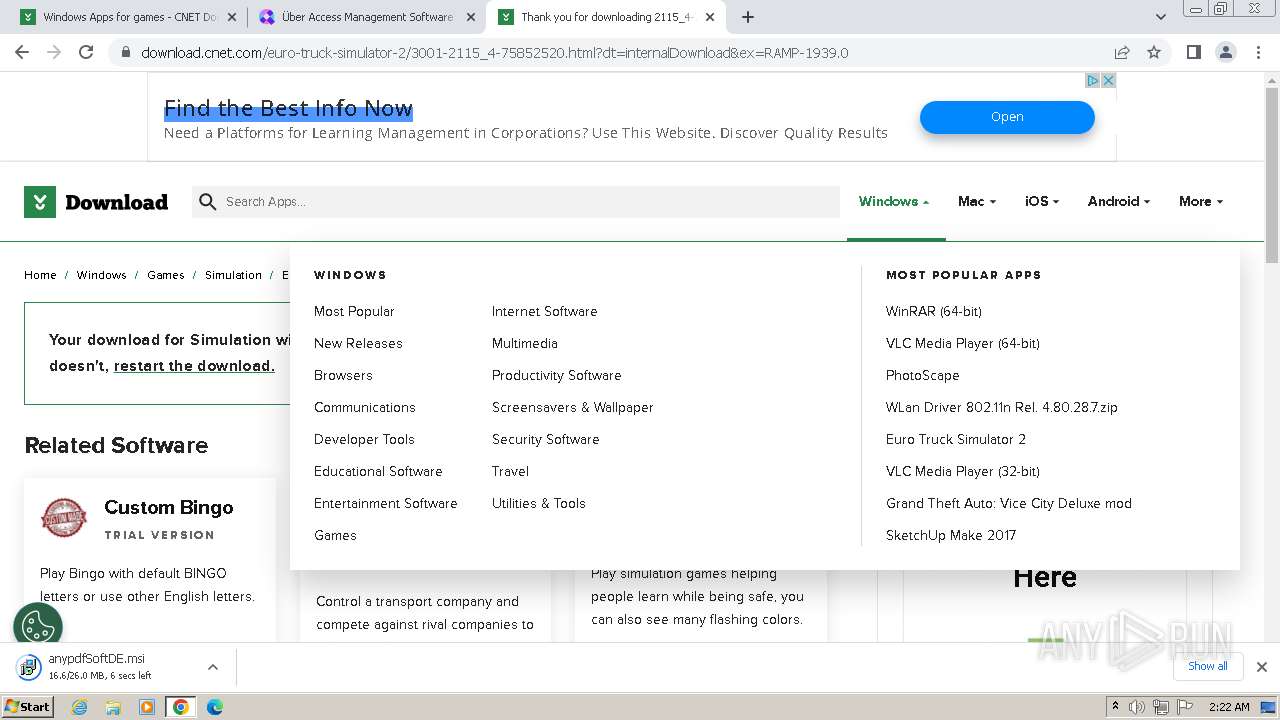The width and height of the screenshot is (1280, 720).
Task: Click the address bar URL
Action: 494,52
